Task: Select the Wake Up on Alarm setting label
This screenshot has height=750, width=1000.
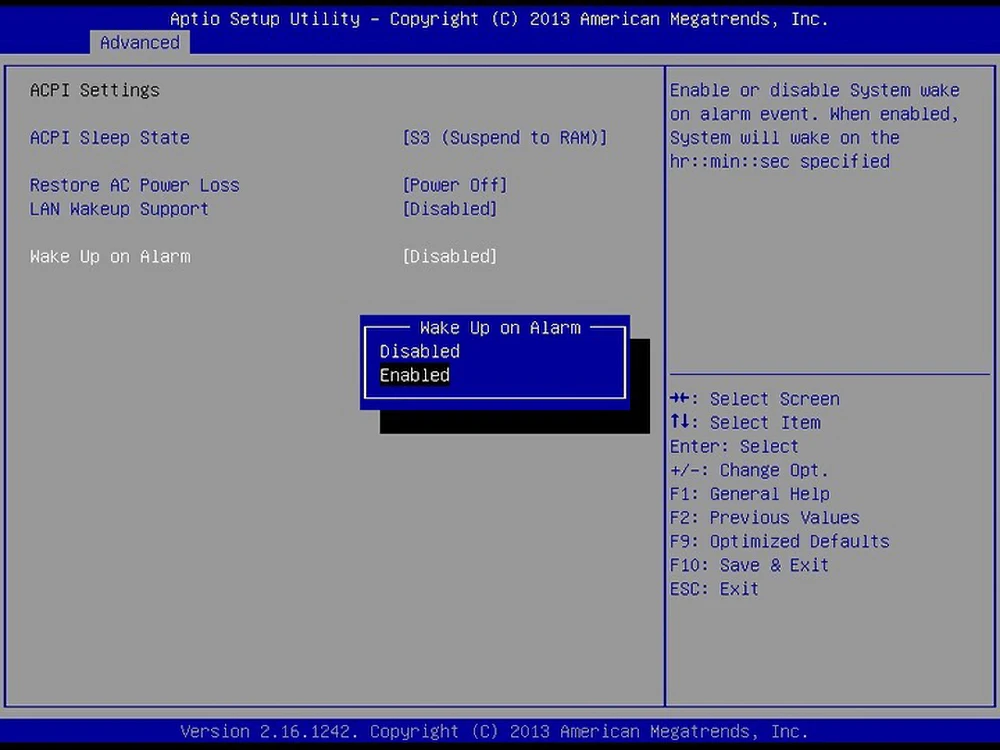Action: 110,256
